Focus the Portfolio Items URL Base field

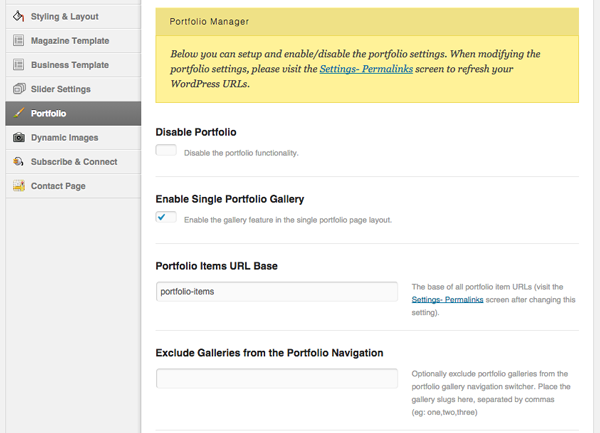pos(277,291)
